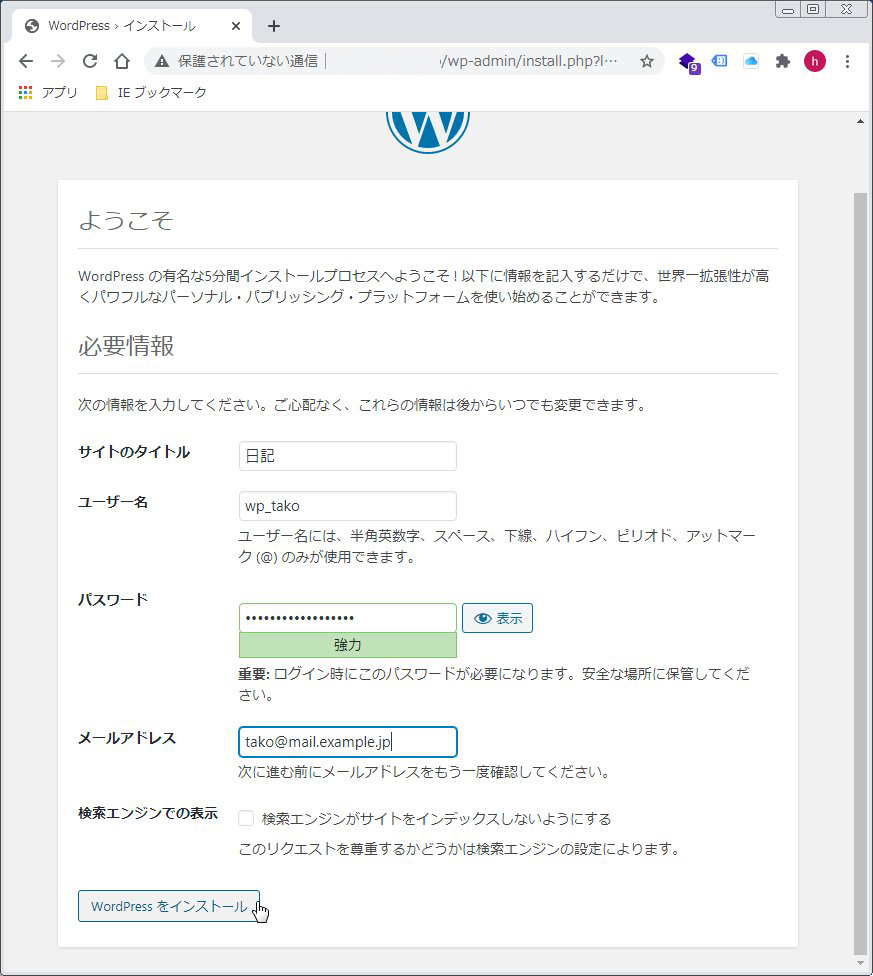Click the browser forward arrow
873x976 pixels.
point(58,61)
